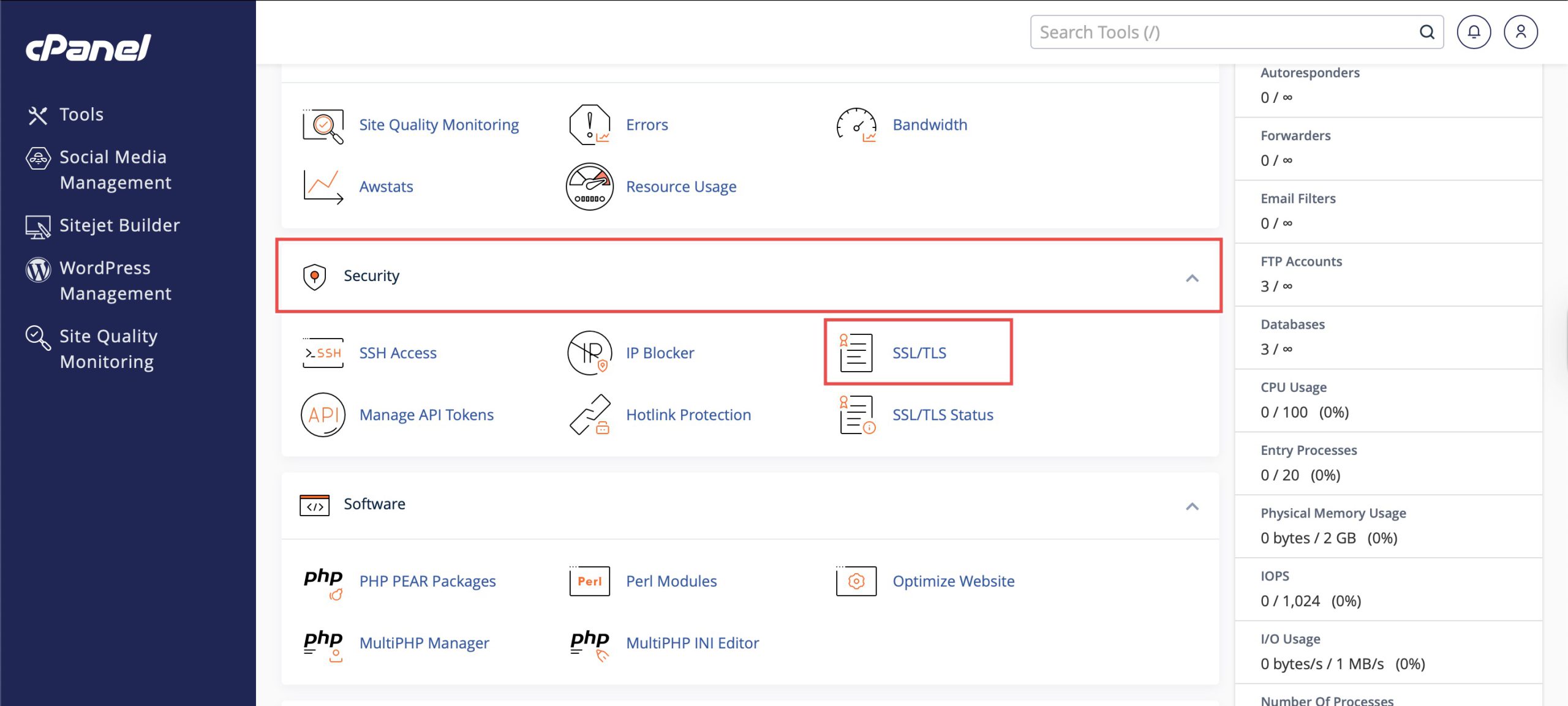Click the Security section heading text
The image size is (1568, 706).
tap(371, 276)
